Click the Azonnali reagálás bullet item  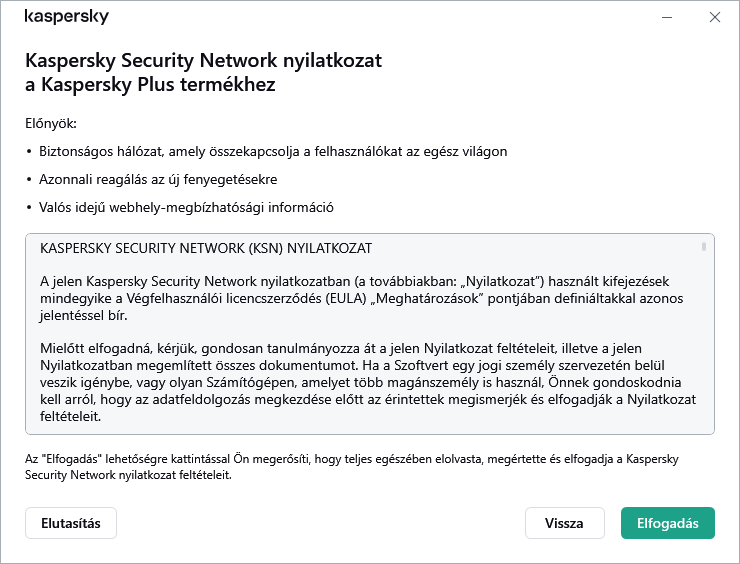point(157,180)
